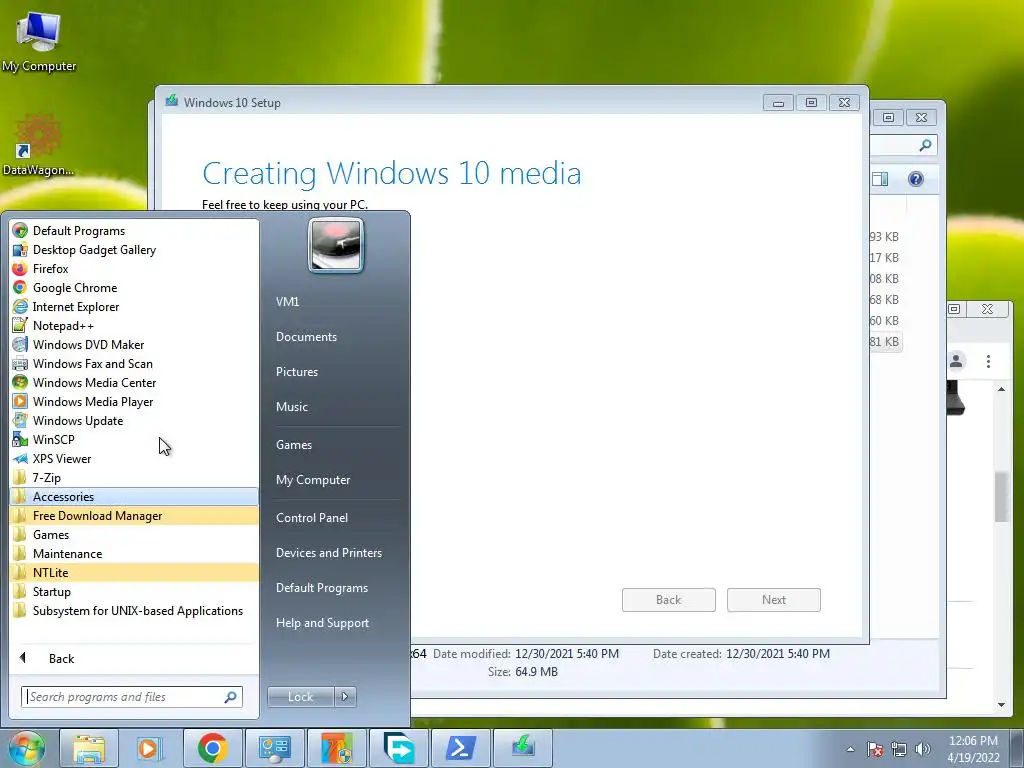This screenshot has width=1024, height=768.
Task: Open the volume speaker icon
Action: (x=923, y=749)
